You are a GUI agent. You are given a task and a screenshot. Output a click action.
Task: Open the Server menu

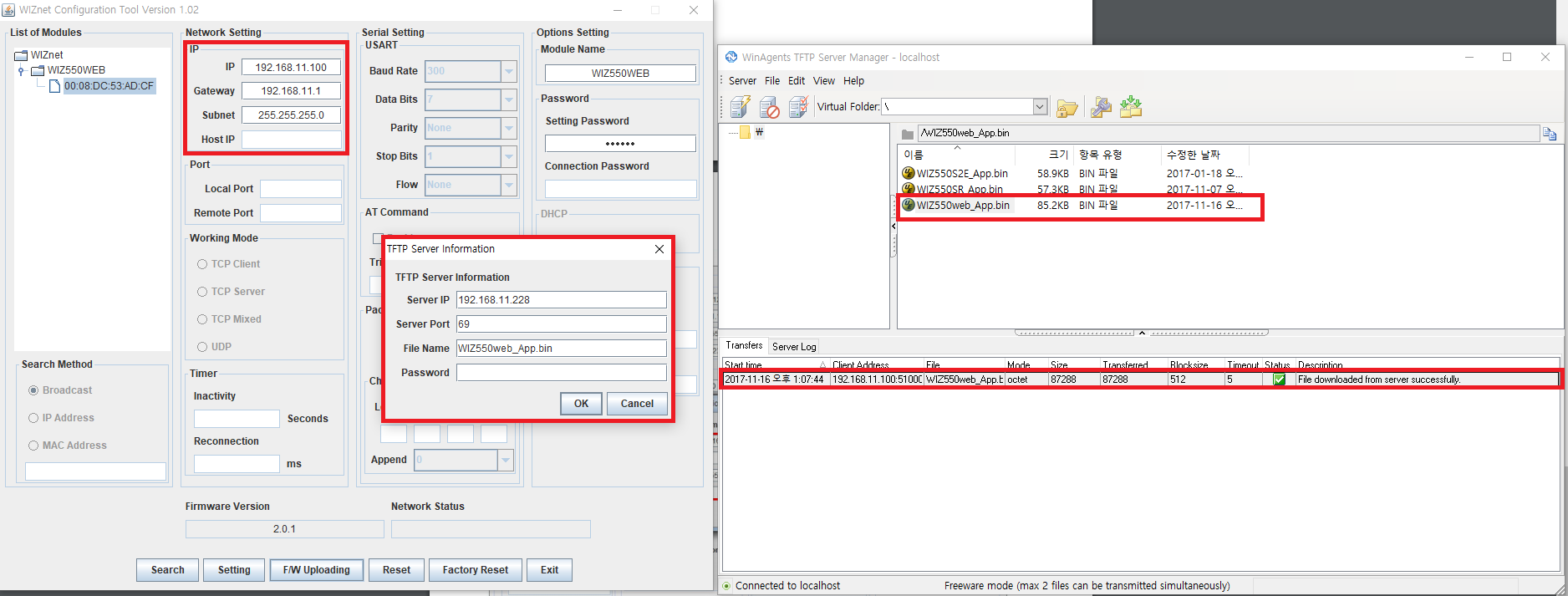(x=742, y=81)
